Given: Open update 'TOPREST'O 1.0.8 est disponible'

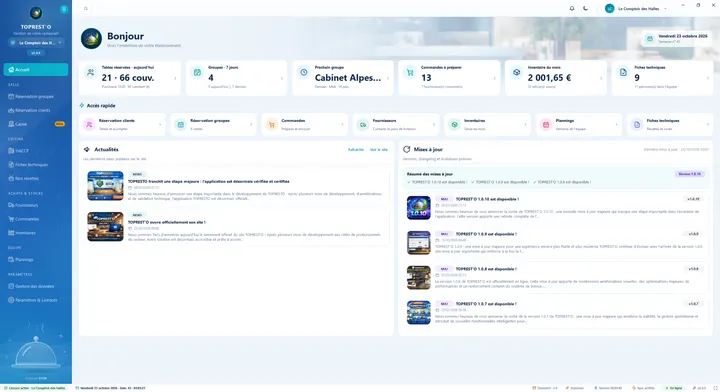Looking at the screenshot, I should click(486, 269).
